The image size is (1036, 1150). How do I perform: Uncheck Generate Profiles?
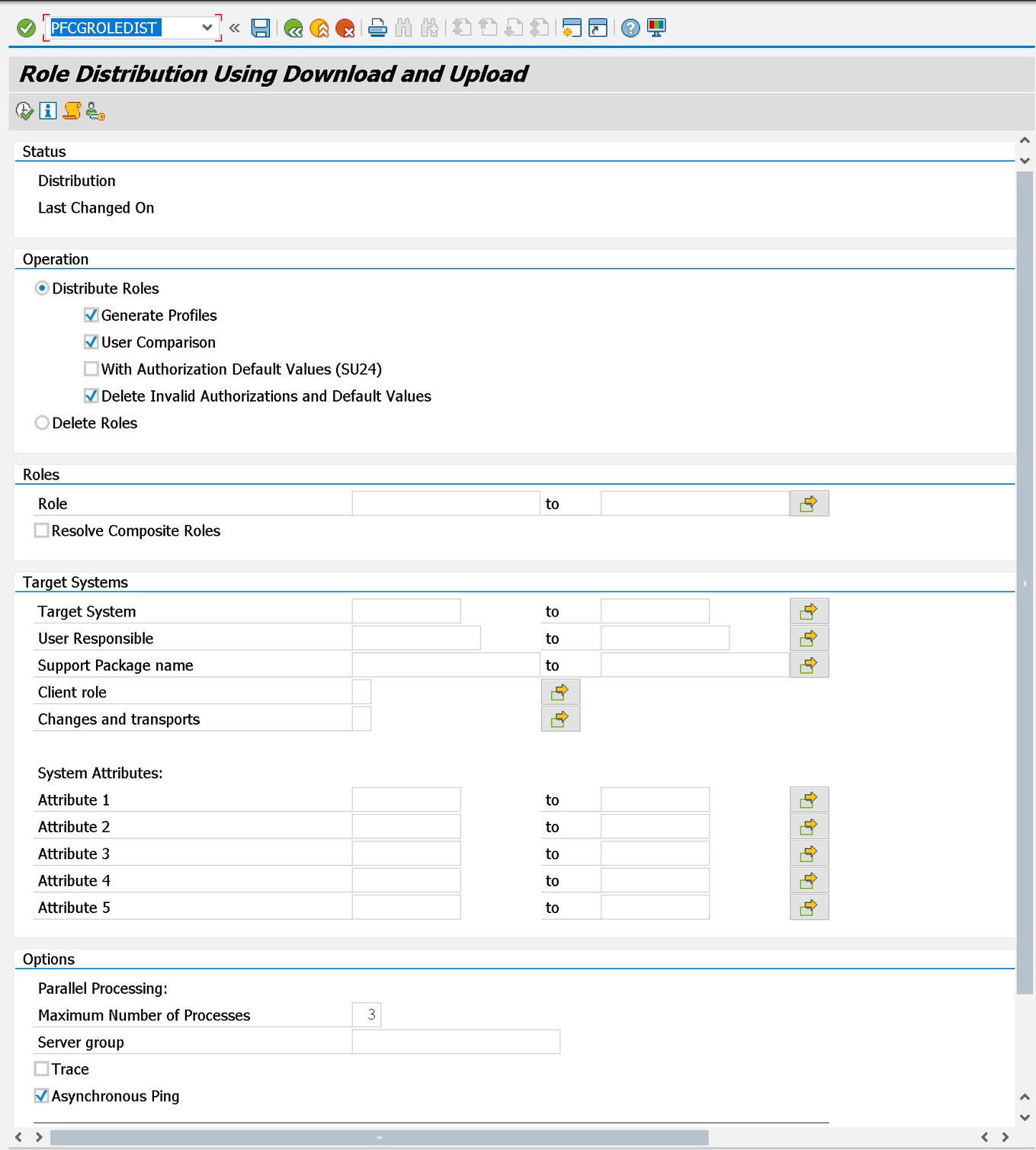coord(91,315)
